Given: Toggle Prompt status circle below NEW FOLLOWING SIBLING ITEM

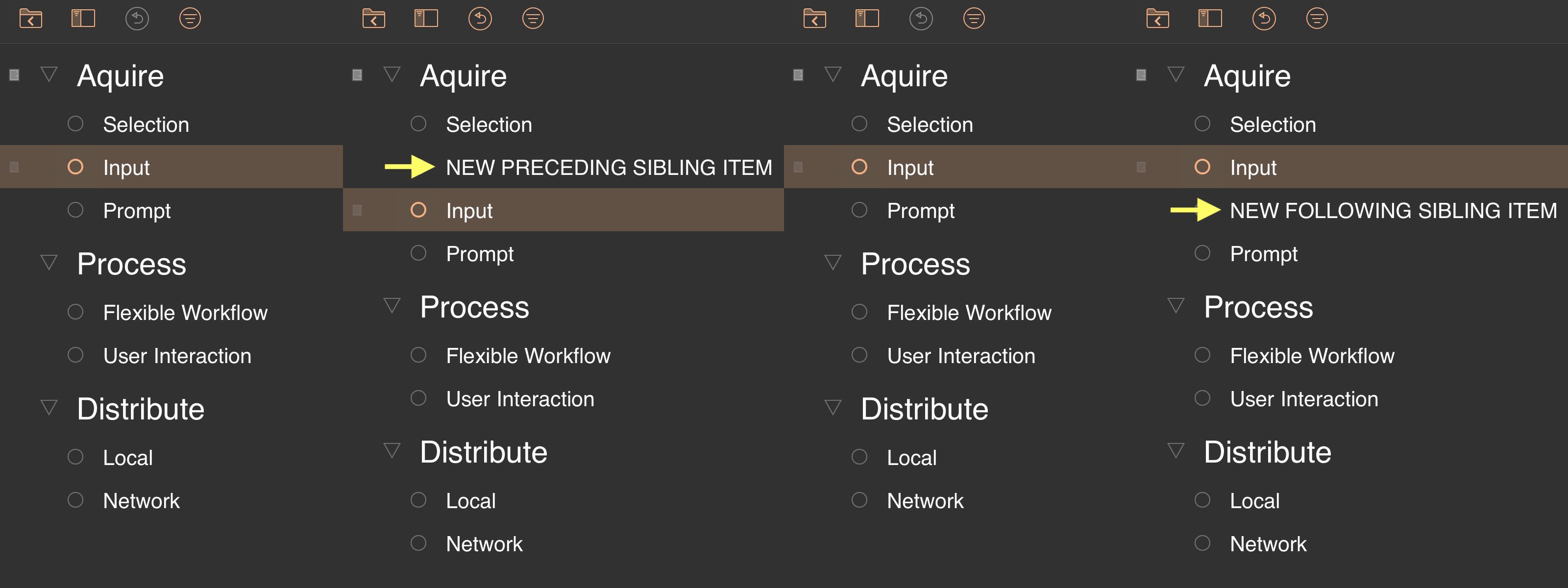Looking at the screenshot, I should tap(1202, 253).
